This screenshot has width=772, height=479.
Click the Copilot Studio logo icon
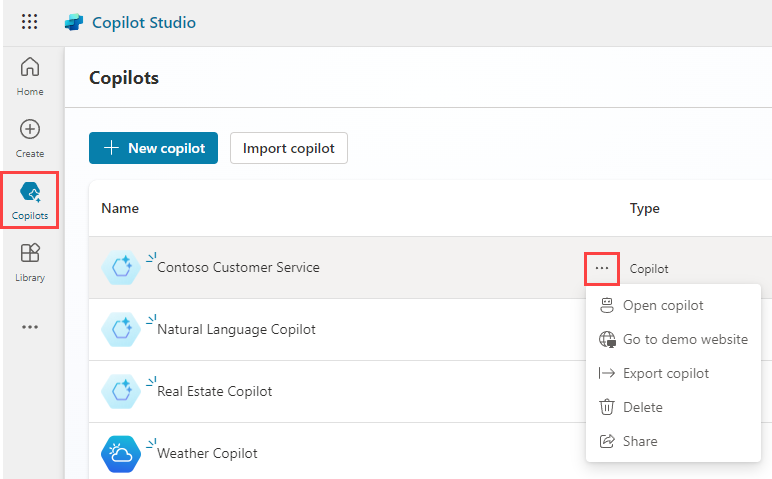pos(74,22)
